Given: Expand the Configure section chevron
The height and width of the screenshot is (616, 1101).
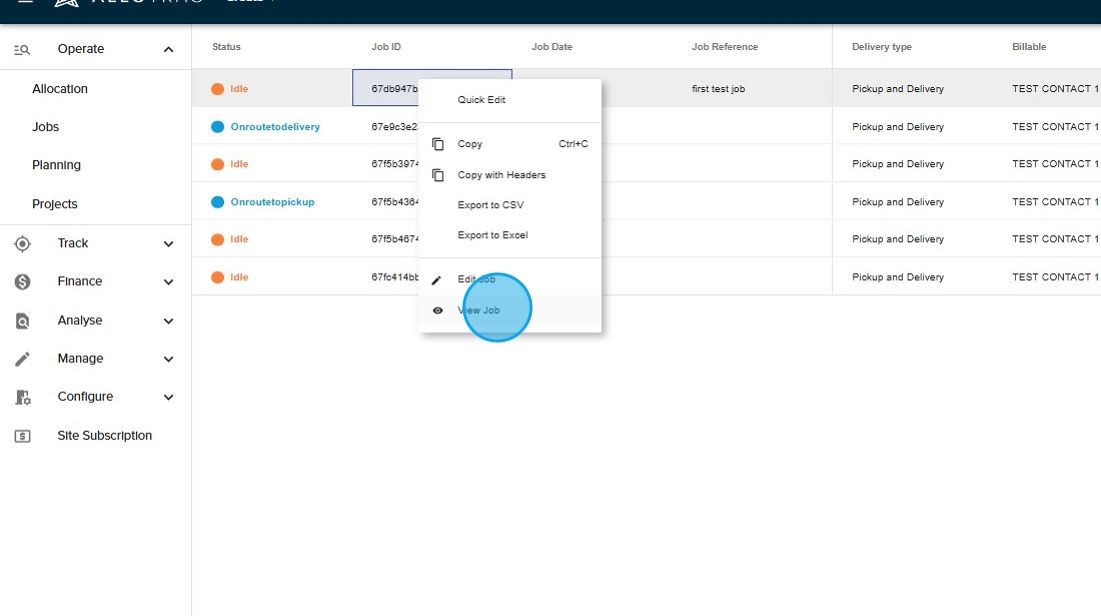Looking at the screenshot, I should point(168,397).
